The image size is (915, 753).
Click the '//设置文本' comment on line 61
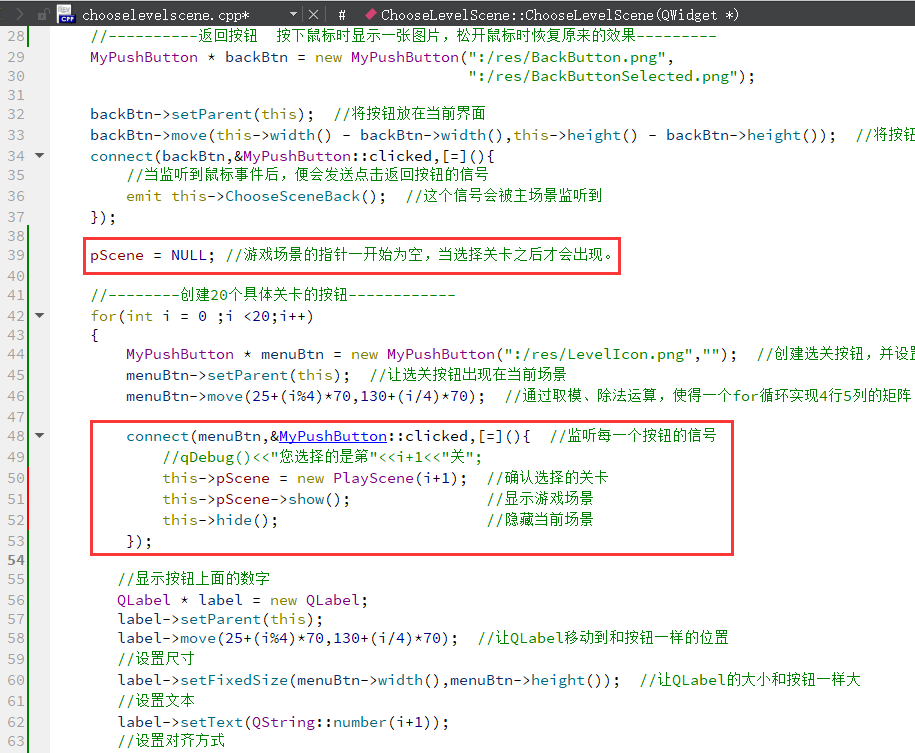point(156,700)
